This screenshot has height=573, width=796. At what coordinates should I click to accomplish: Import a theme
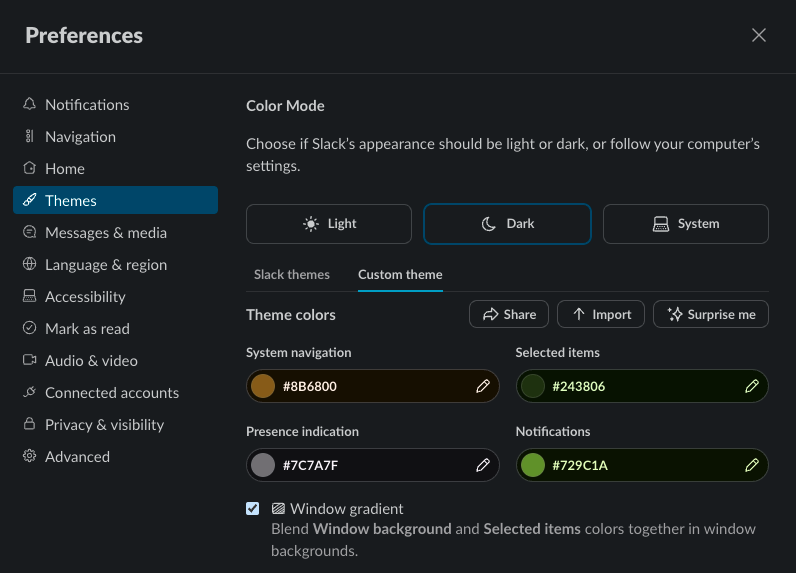tap(601, 314)
